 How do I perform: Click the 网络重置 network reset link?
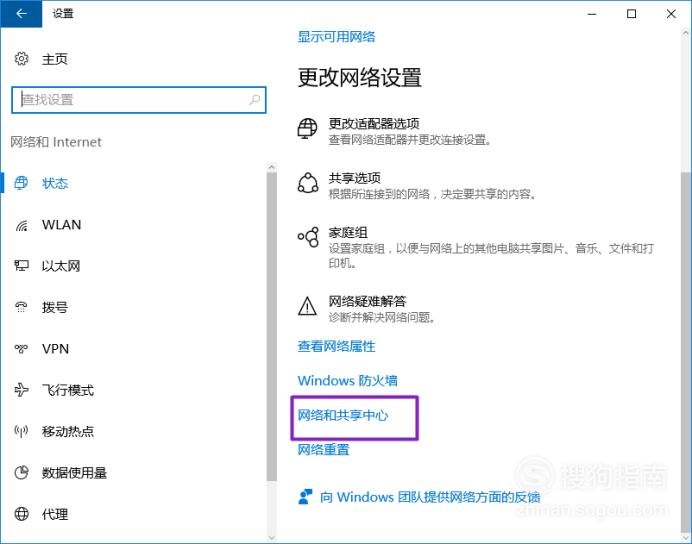tap(323, 450)
